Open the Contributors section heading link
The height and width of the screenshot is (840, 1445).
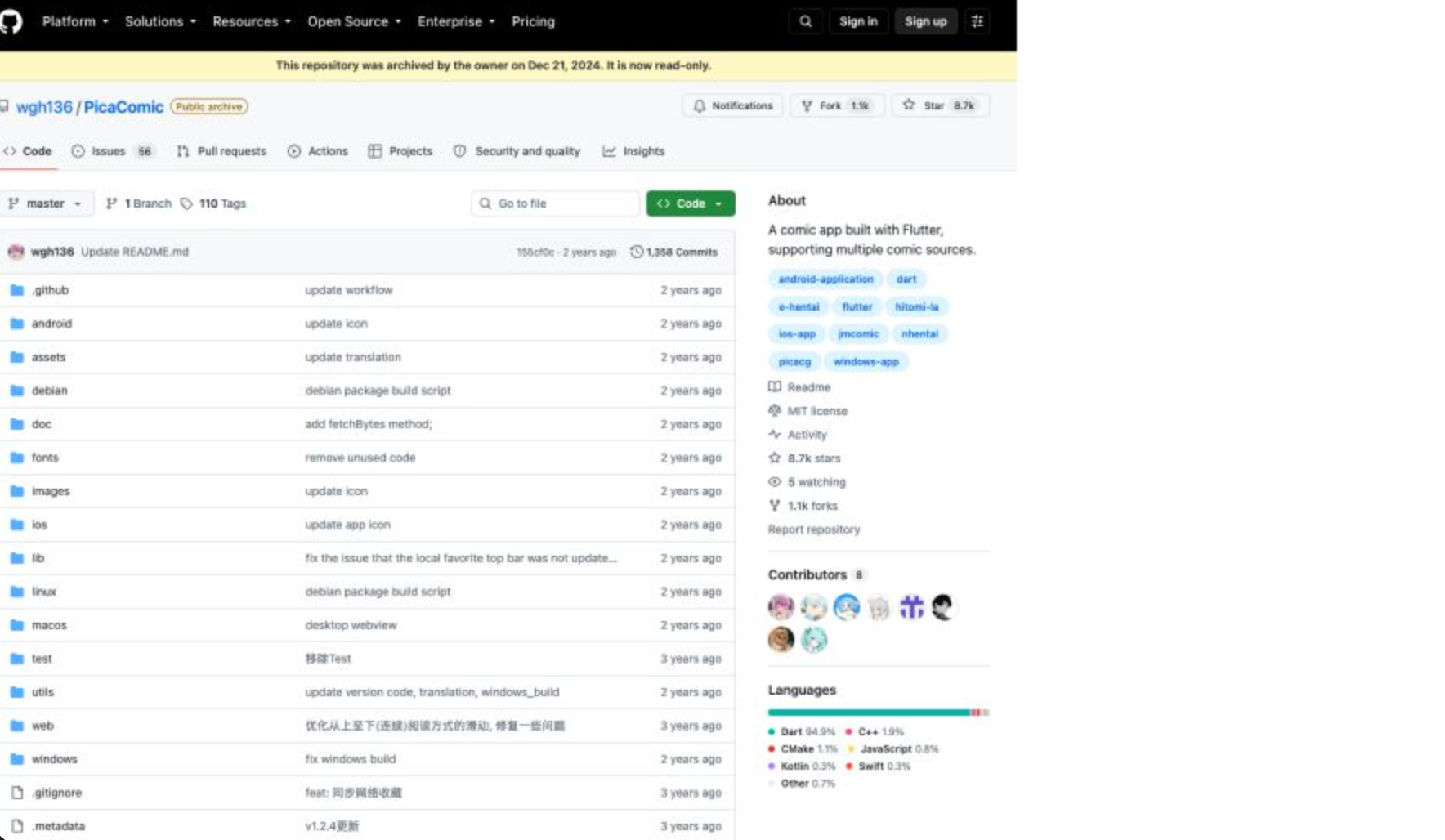tap(816, 574)
